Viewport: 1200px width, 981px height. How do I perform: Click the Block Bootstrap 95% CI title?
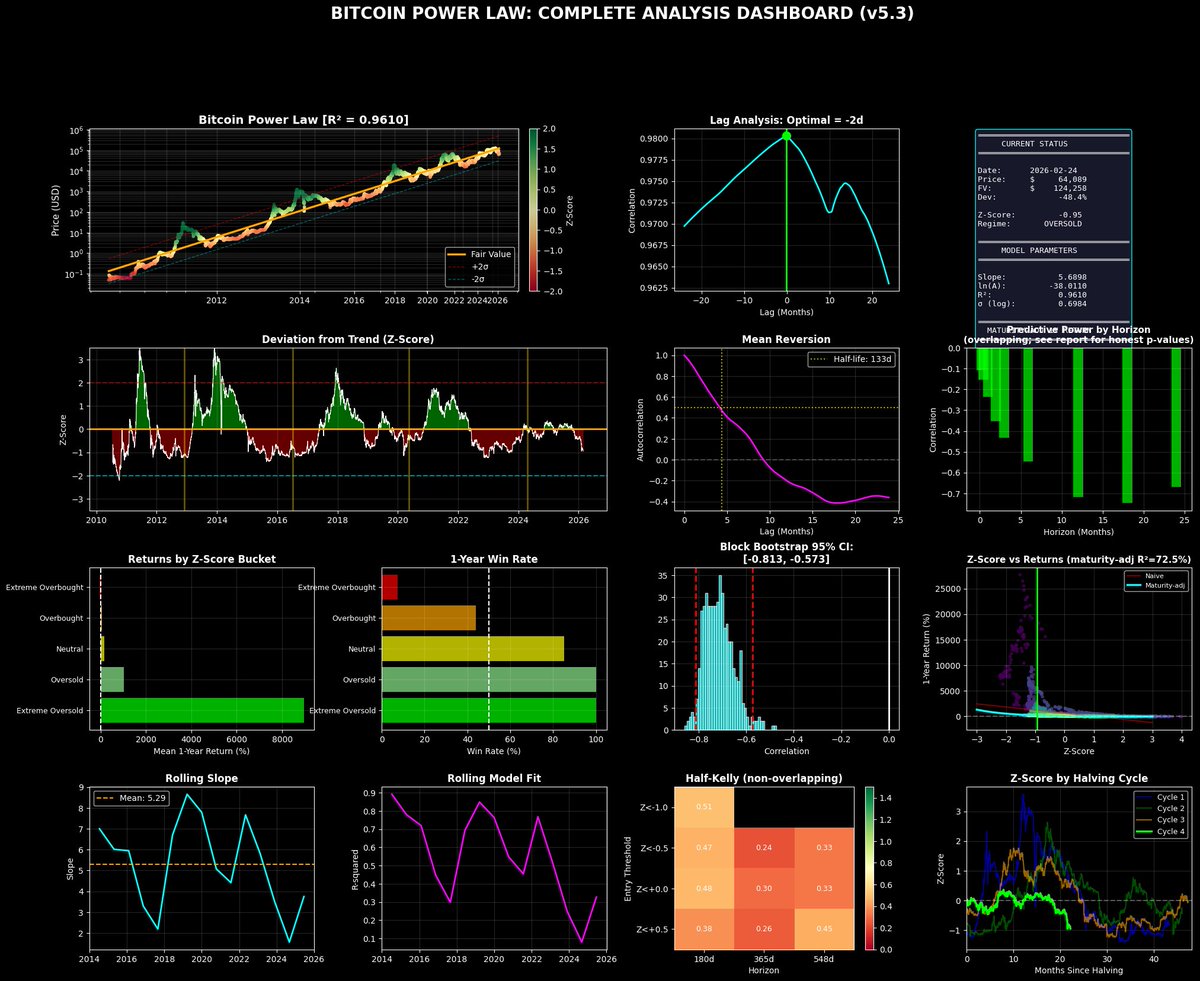click(x=786, y=553)
